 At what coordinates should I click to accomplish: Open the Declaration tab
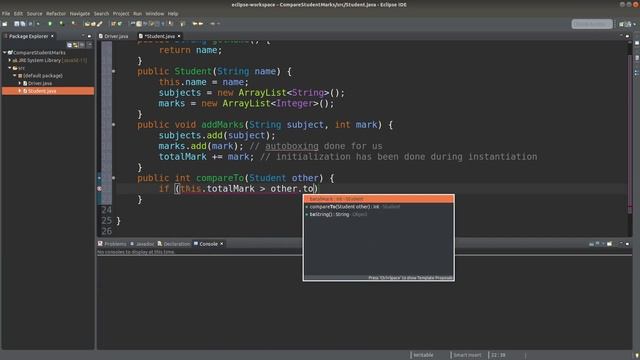click(x=174, y=244)
